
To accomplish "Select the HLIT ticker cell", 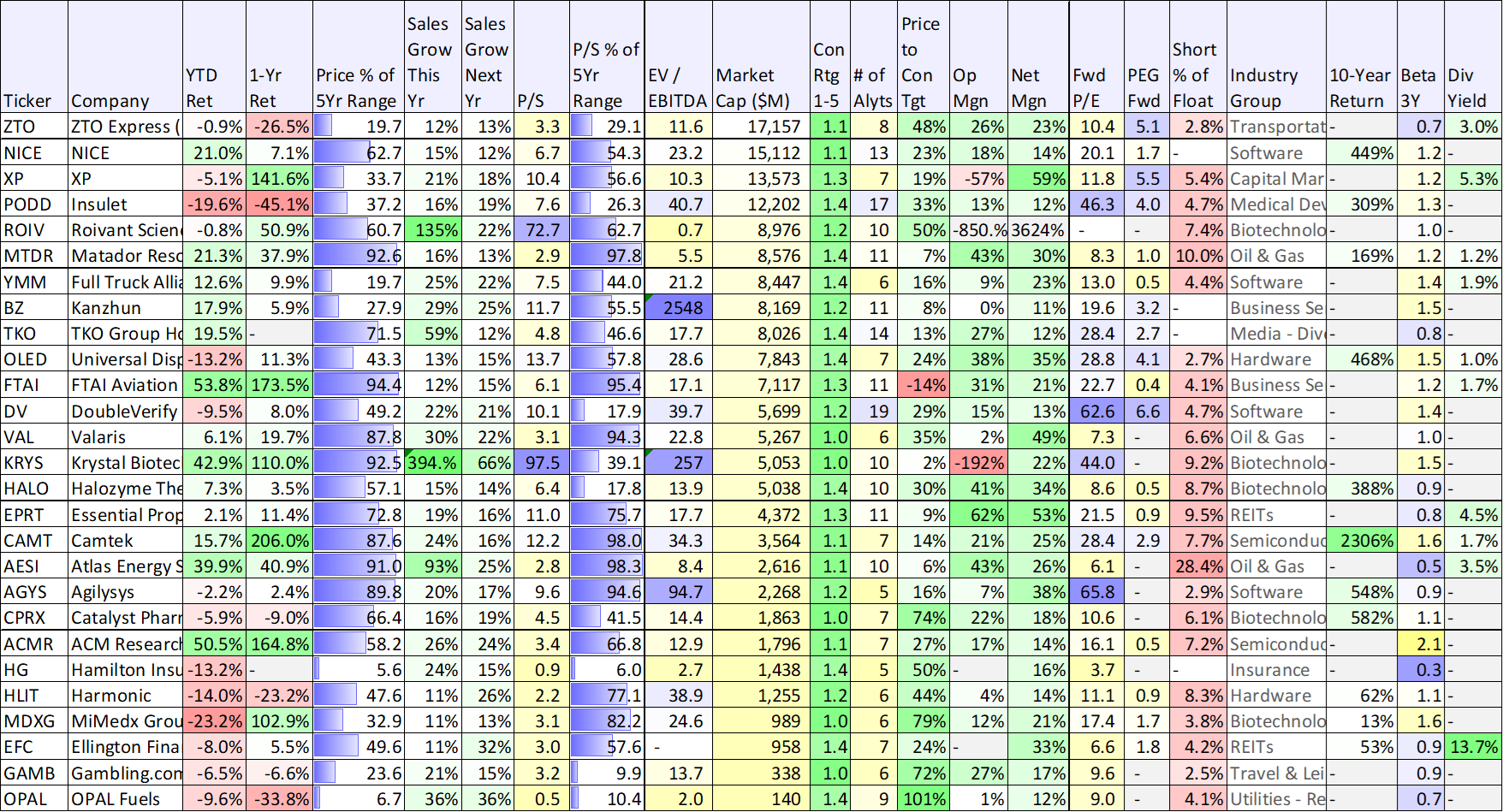I will (34, 696).
